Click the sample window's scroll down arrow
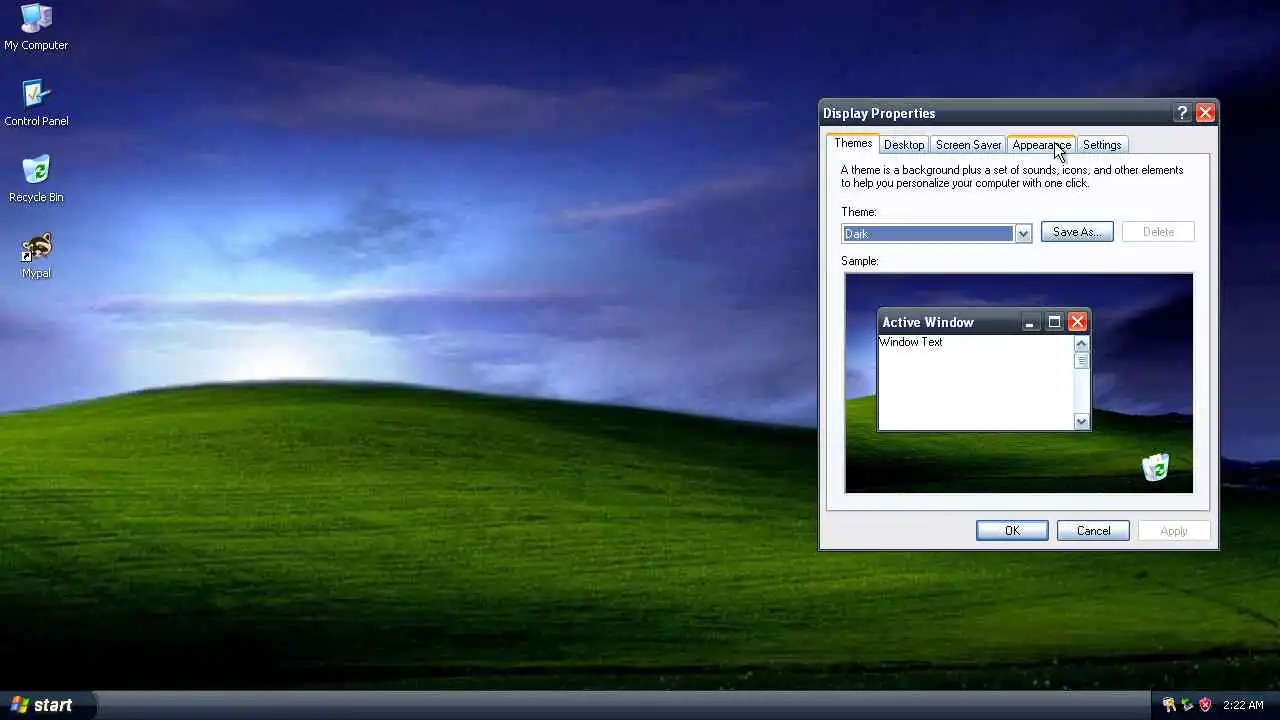 (x=1081, y=422)
